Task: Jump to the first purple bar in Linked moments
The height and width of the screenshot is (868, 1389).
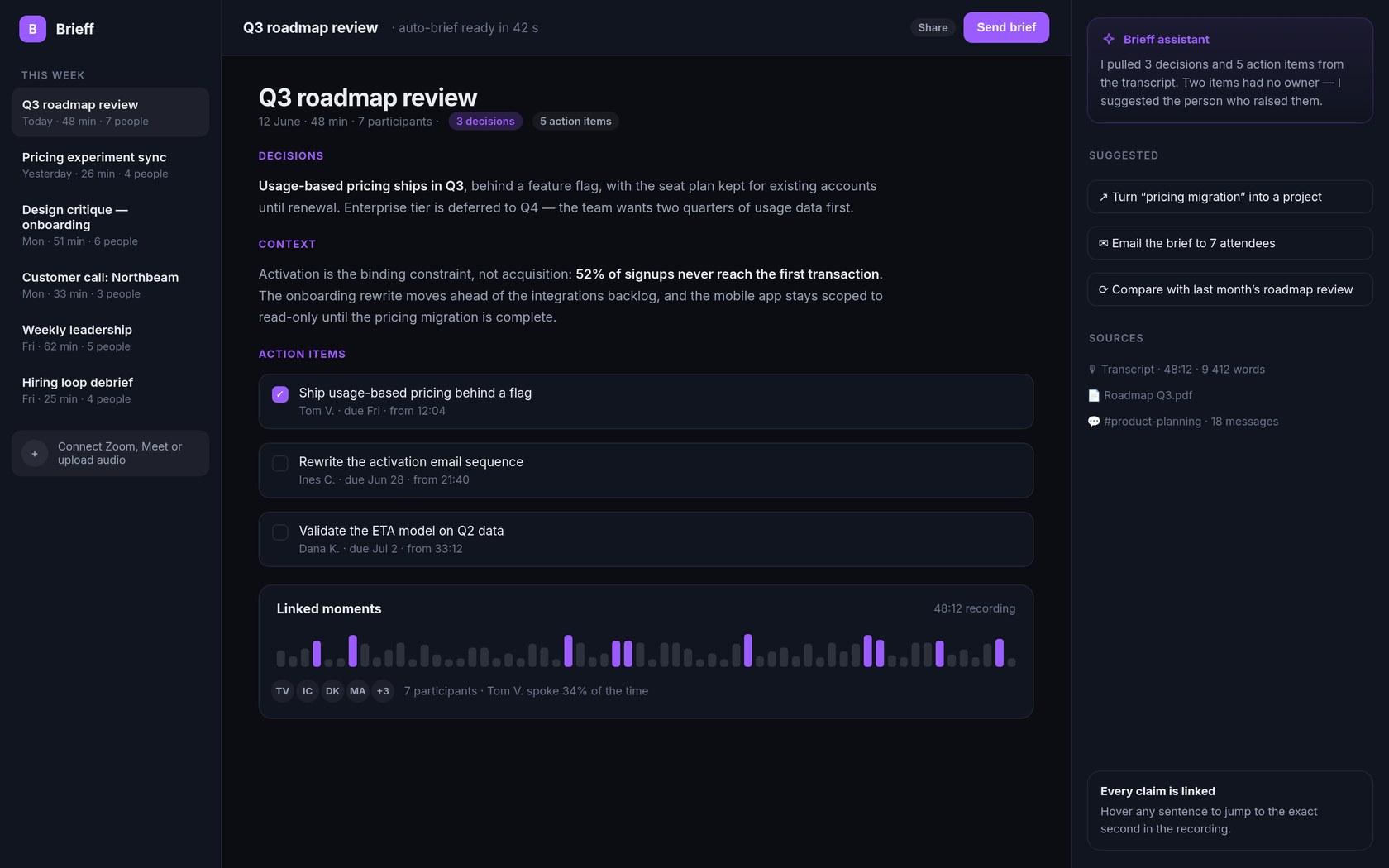Action: pyautogui.click(x=317, y=654)
